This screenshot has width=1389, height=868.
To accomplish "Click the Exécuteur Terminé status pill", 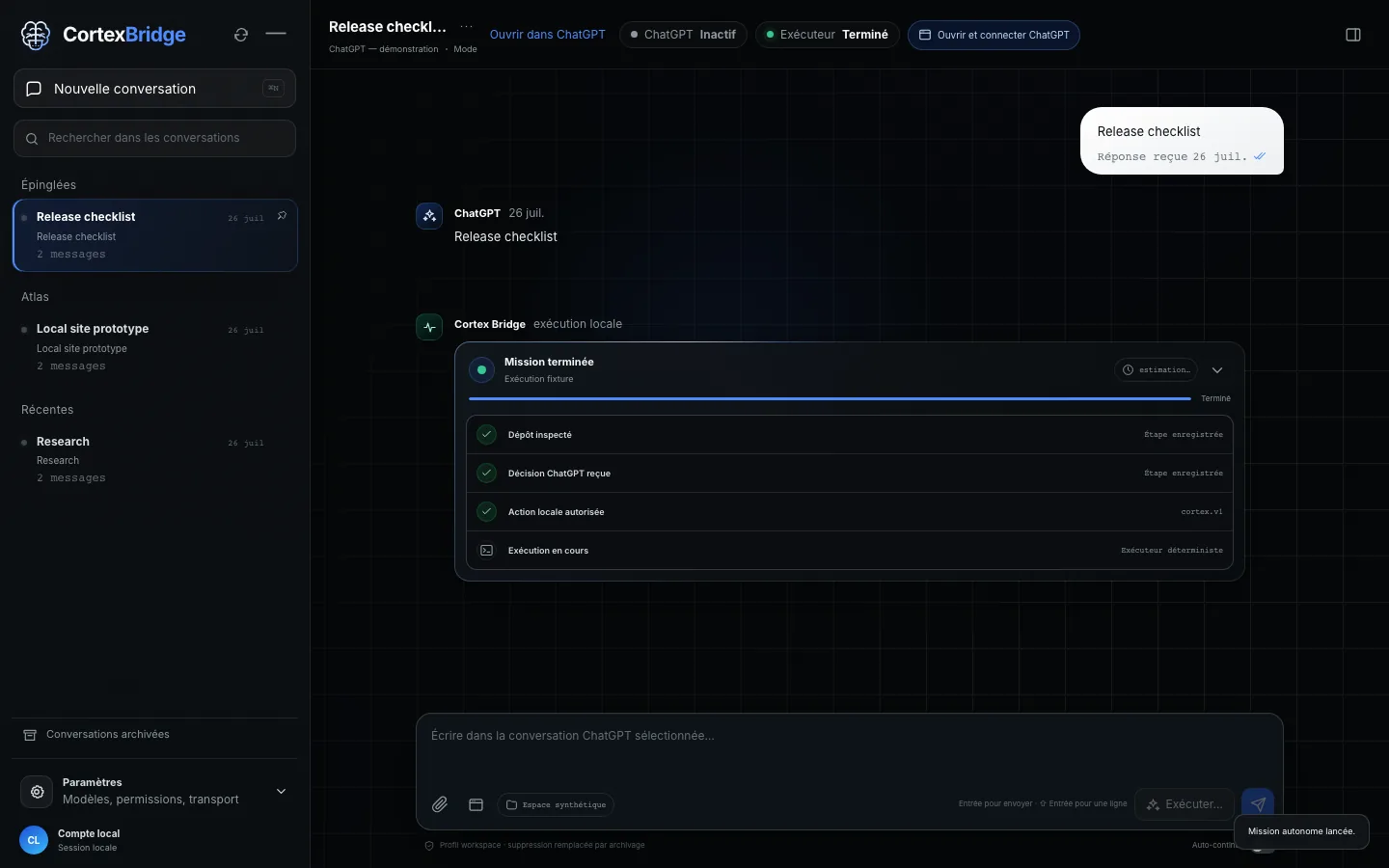I will [x=828, y=35].
